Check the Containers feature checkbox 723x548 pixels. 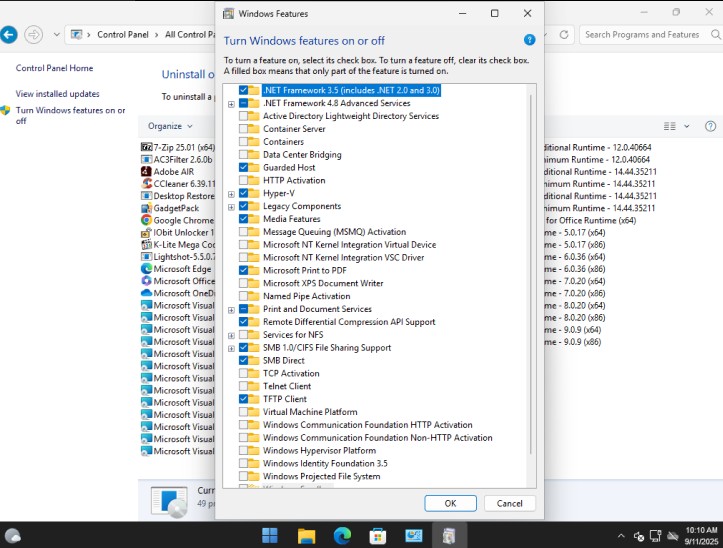pos(243,142)
